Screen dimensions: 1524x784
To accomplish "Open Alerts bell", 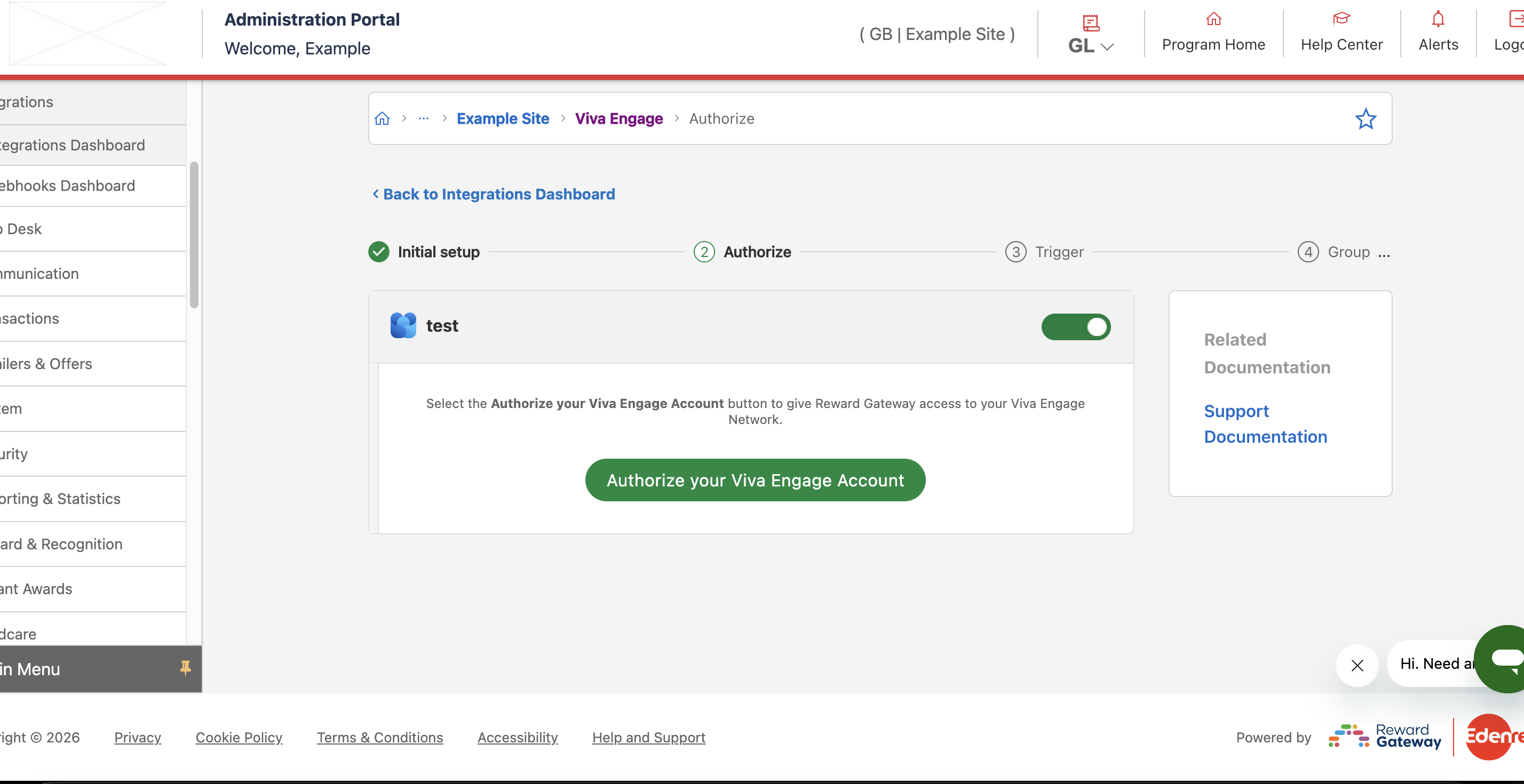I will [1438, 34].
